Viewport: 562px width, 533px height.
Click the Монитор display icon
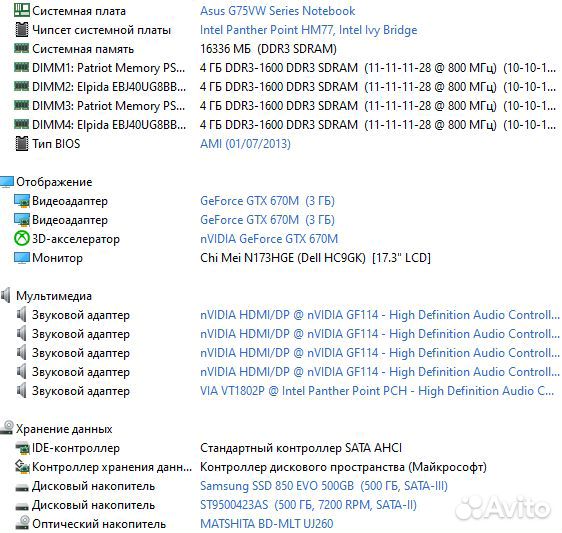point(22,258)
